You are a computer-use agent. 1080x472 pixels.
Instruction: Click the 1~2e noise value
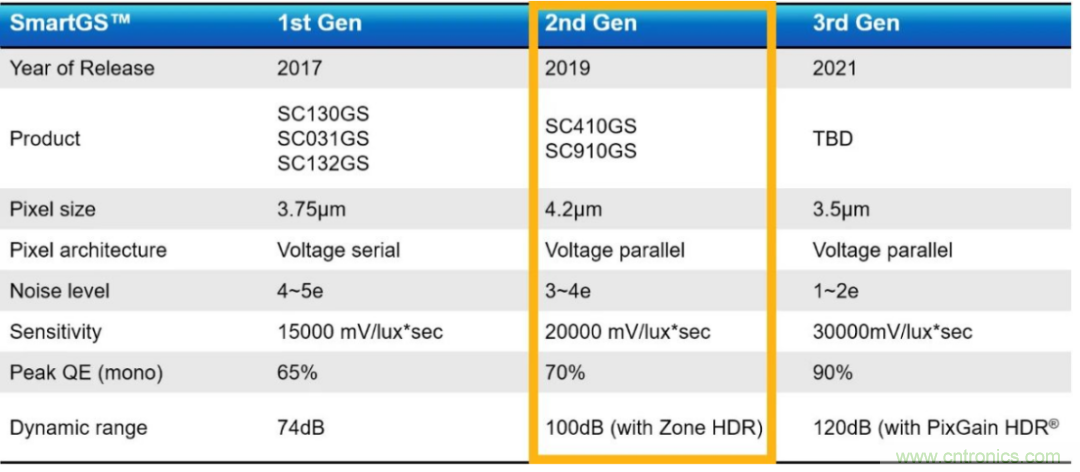[835, 291]
